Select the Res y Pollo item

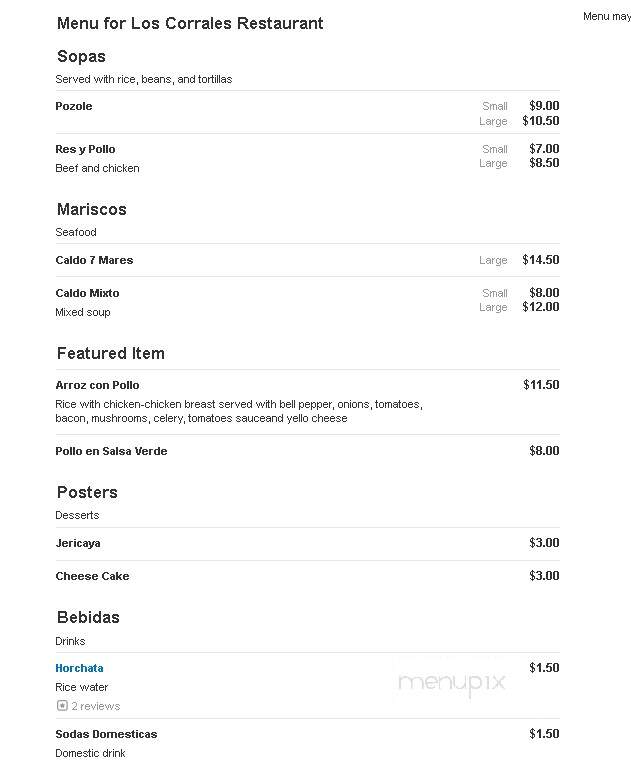85,149
